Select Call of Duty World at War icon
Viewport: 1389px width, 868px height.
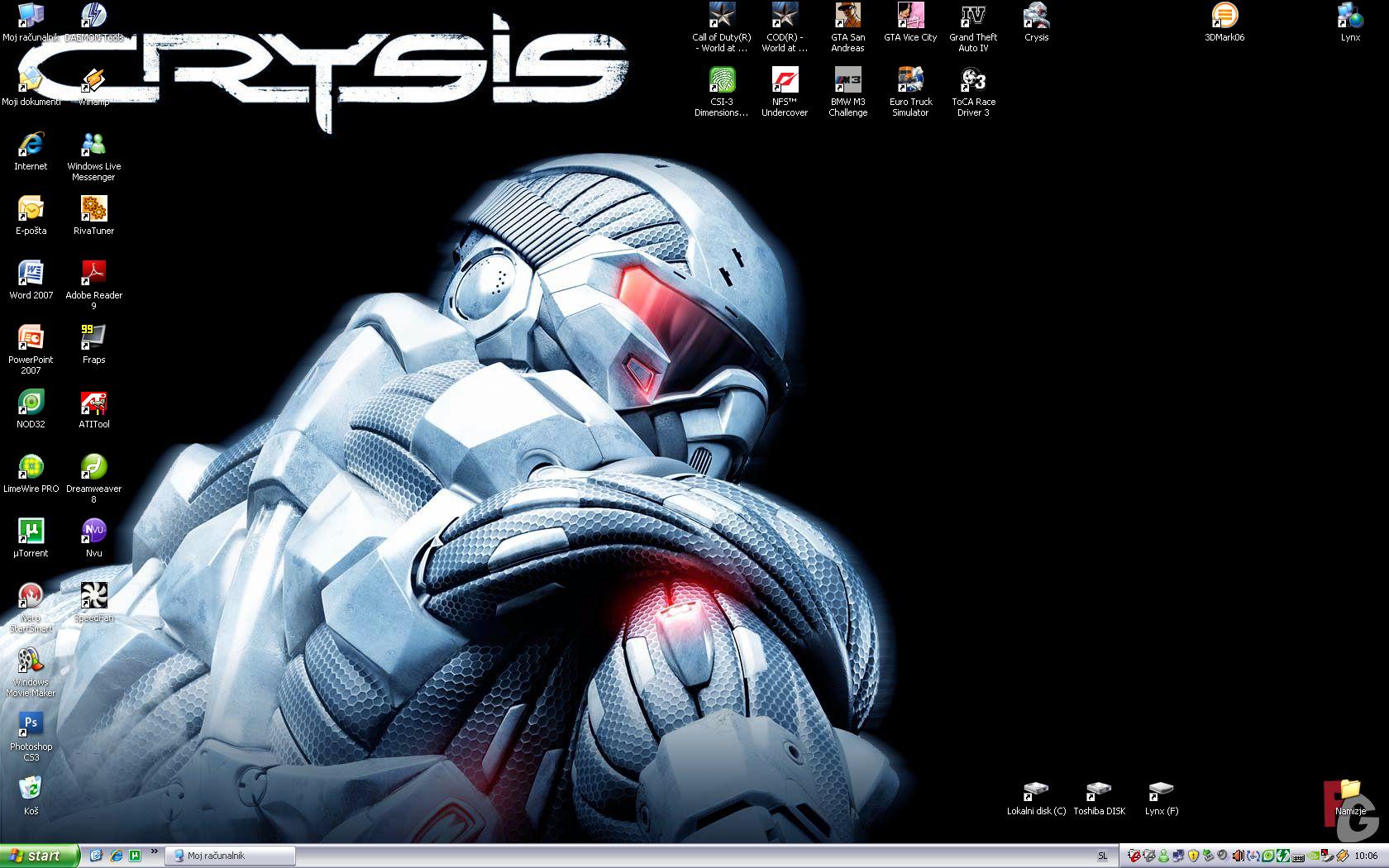722,27
